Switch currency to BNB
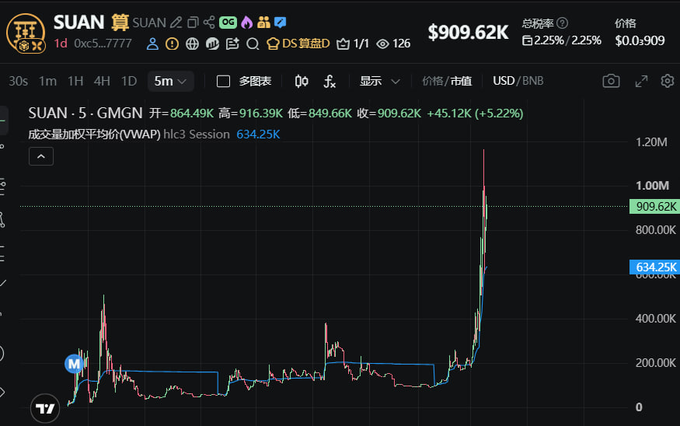Screen dimensions: 680x426 click(533, 81)
